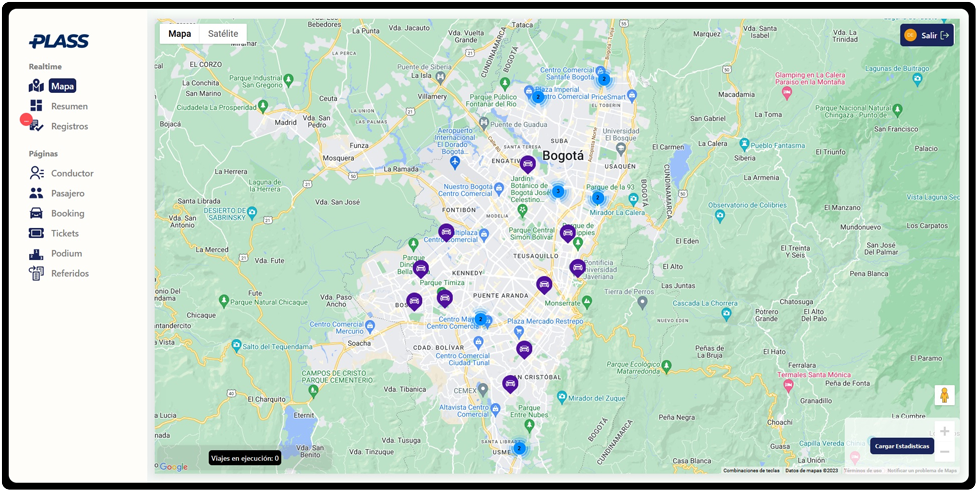Select car marker at Parque de los Hippies

567,234
